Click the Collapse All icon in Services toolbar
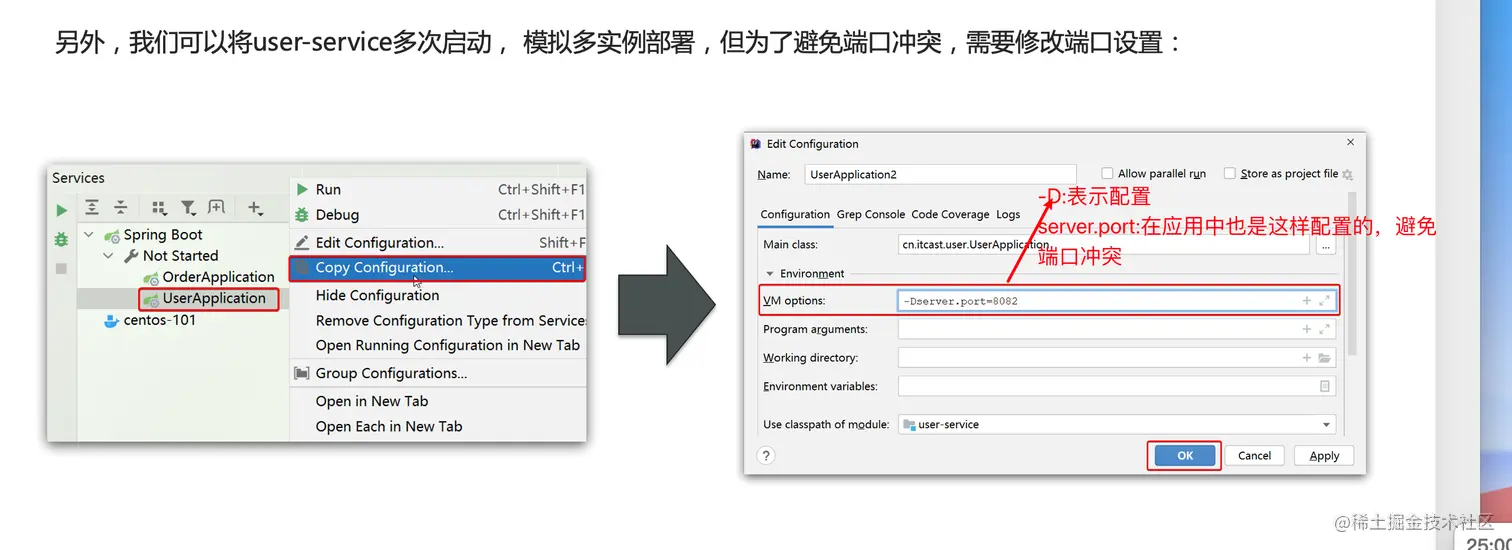Screen dimensions: 1512x550 (120, 208)
